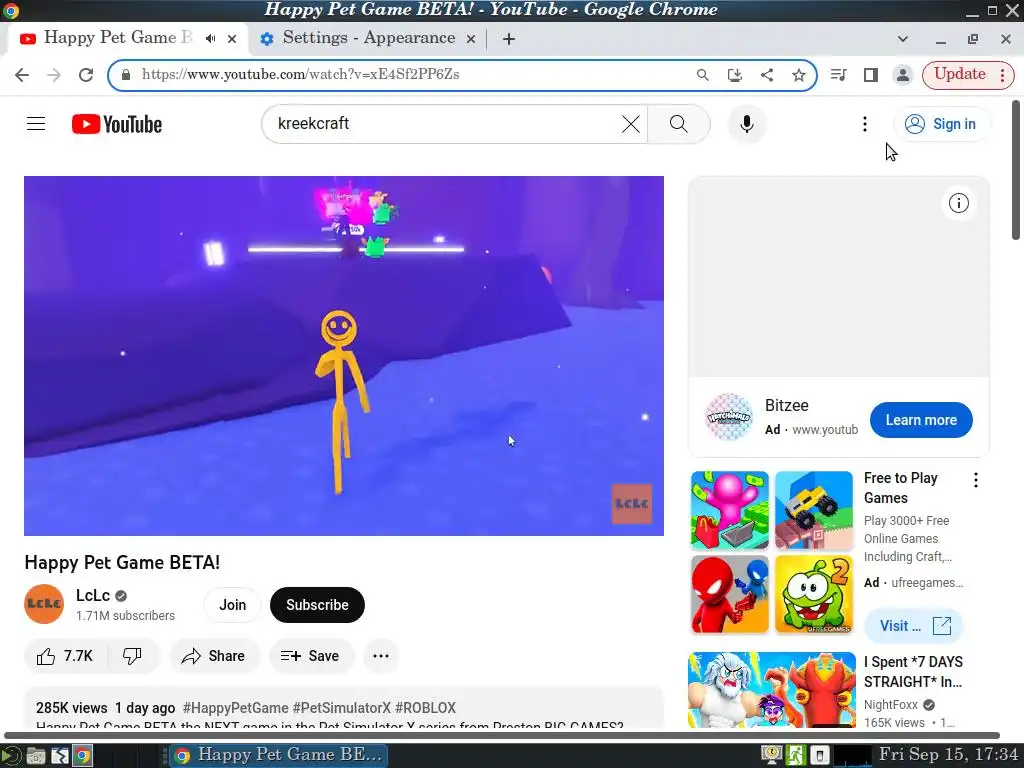Image resolution: width=1024 pixels, height=768 pixels.
Task: Open the system start menu icon
Action: point(10,756)
